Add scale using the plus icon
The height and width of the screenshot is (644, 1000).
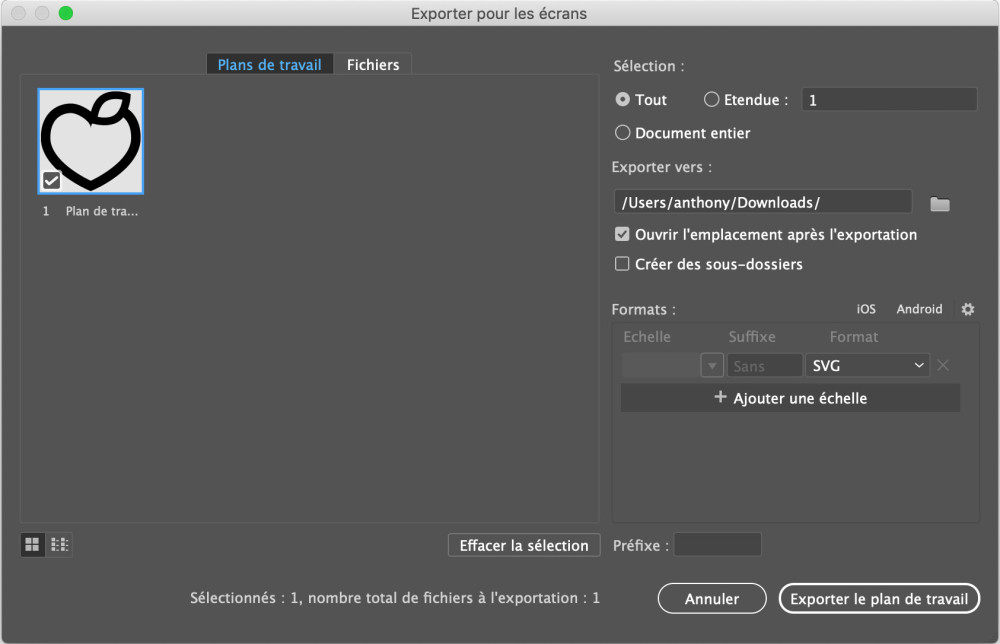pyautogui.click(x=720, y=397)
